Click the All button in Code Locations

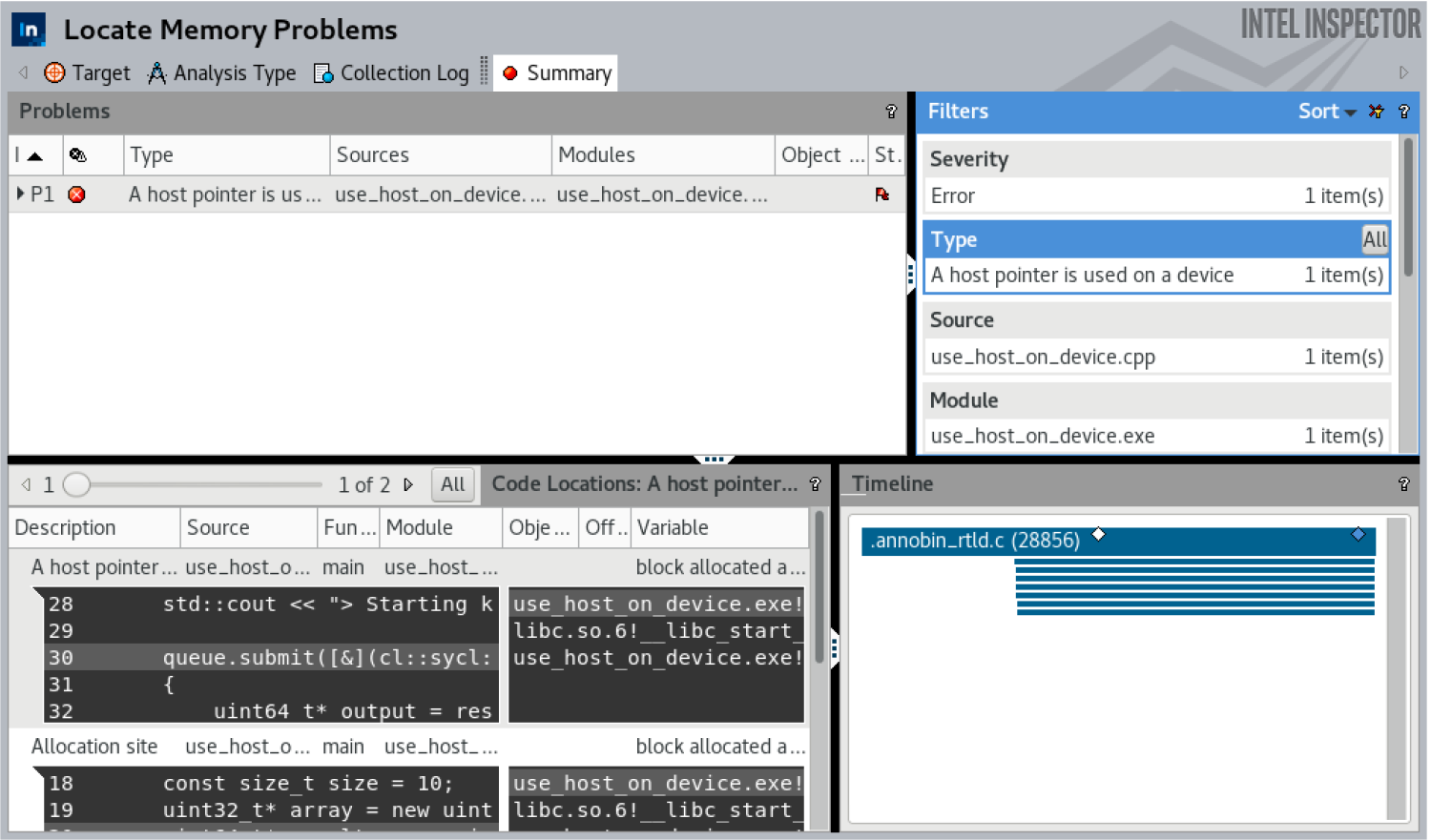click(453, 484)
